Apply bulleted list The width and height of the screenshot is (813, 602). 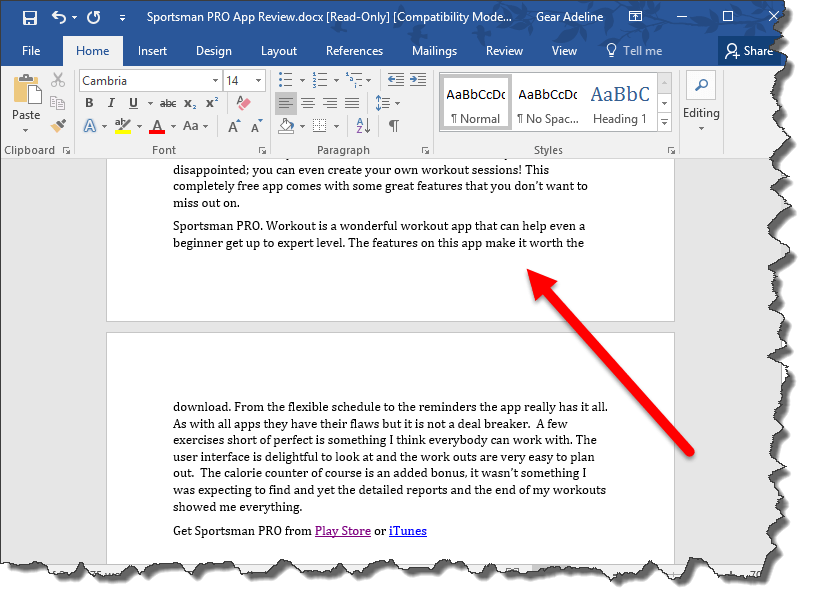point(286,80)
